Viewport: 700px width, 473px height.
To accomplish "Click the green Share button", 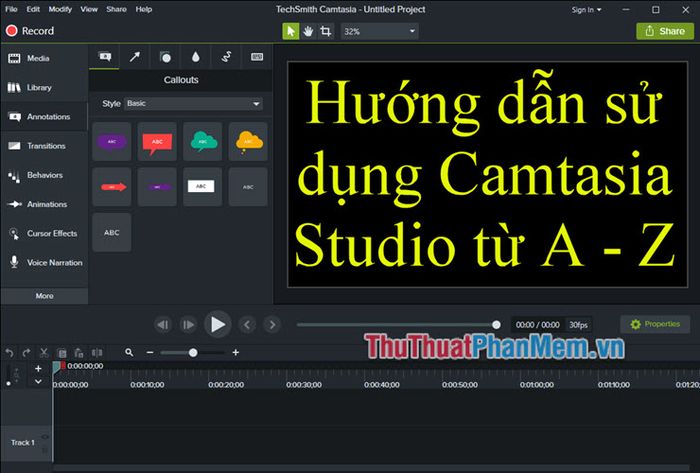I will (x=665, y=31).
